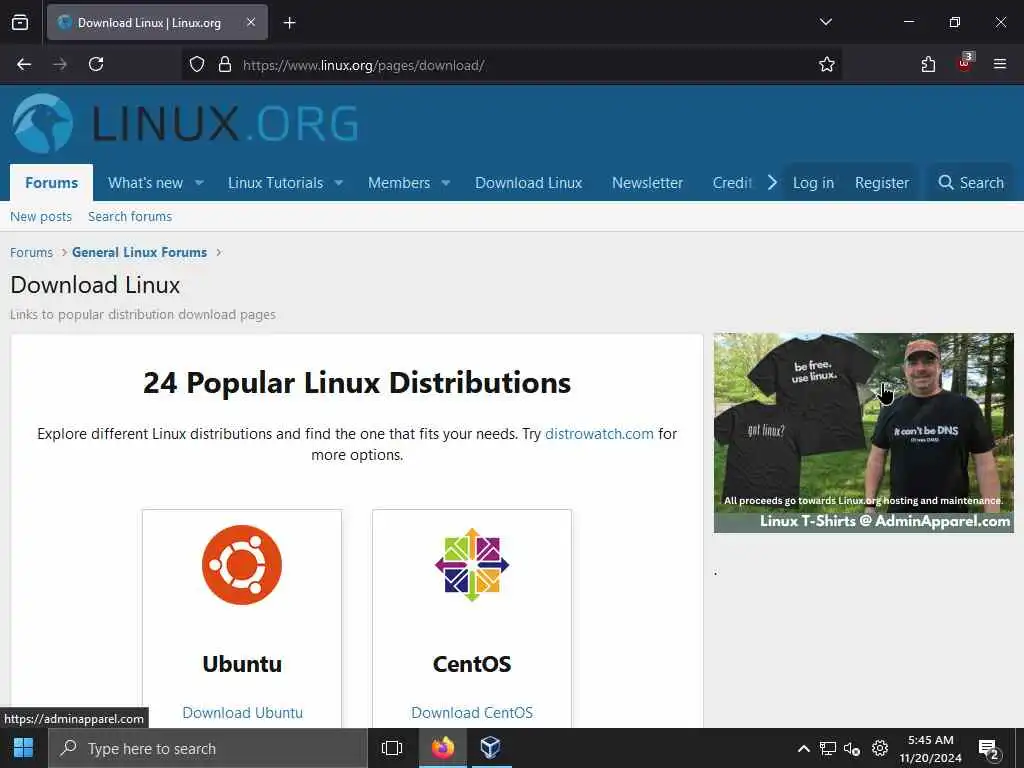Open the Search forums link
Image resolution: width=1024 pixels, height=768 pixels.
coord(130,216)
